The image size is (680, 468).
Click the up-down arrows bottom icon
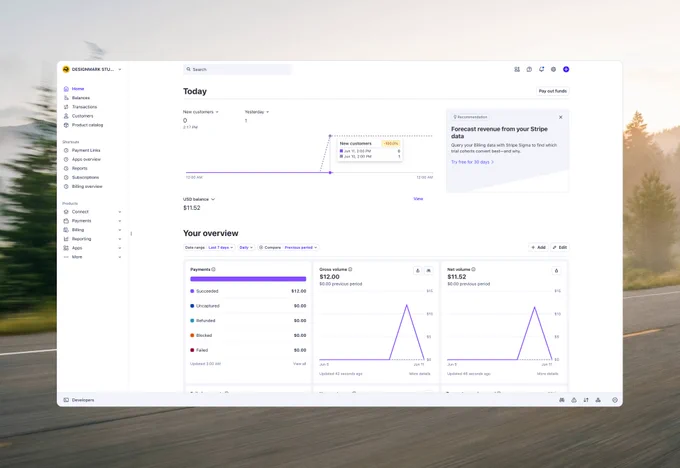[x=586, y=400]
